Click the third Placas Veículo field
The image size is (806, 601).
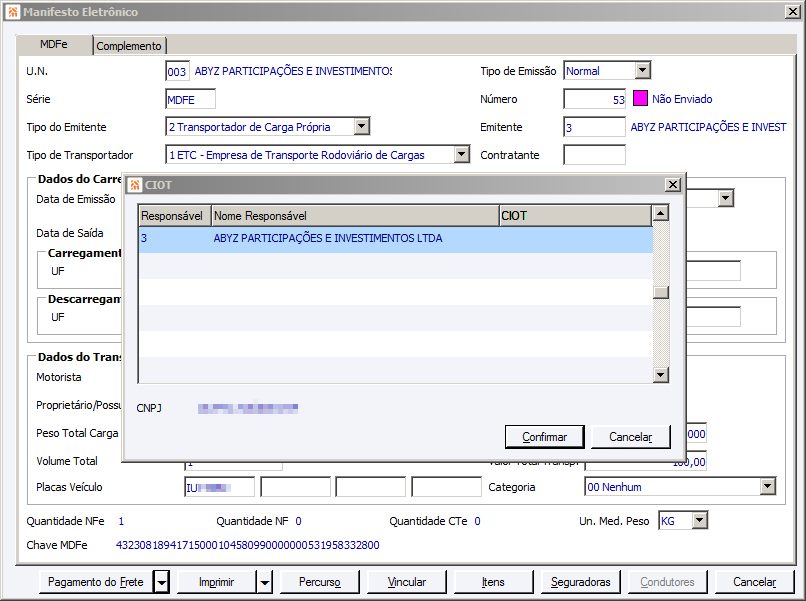click(371, 487)
